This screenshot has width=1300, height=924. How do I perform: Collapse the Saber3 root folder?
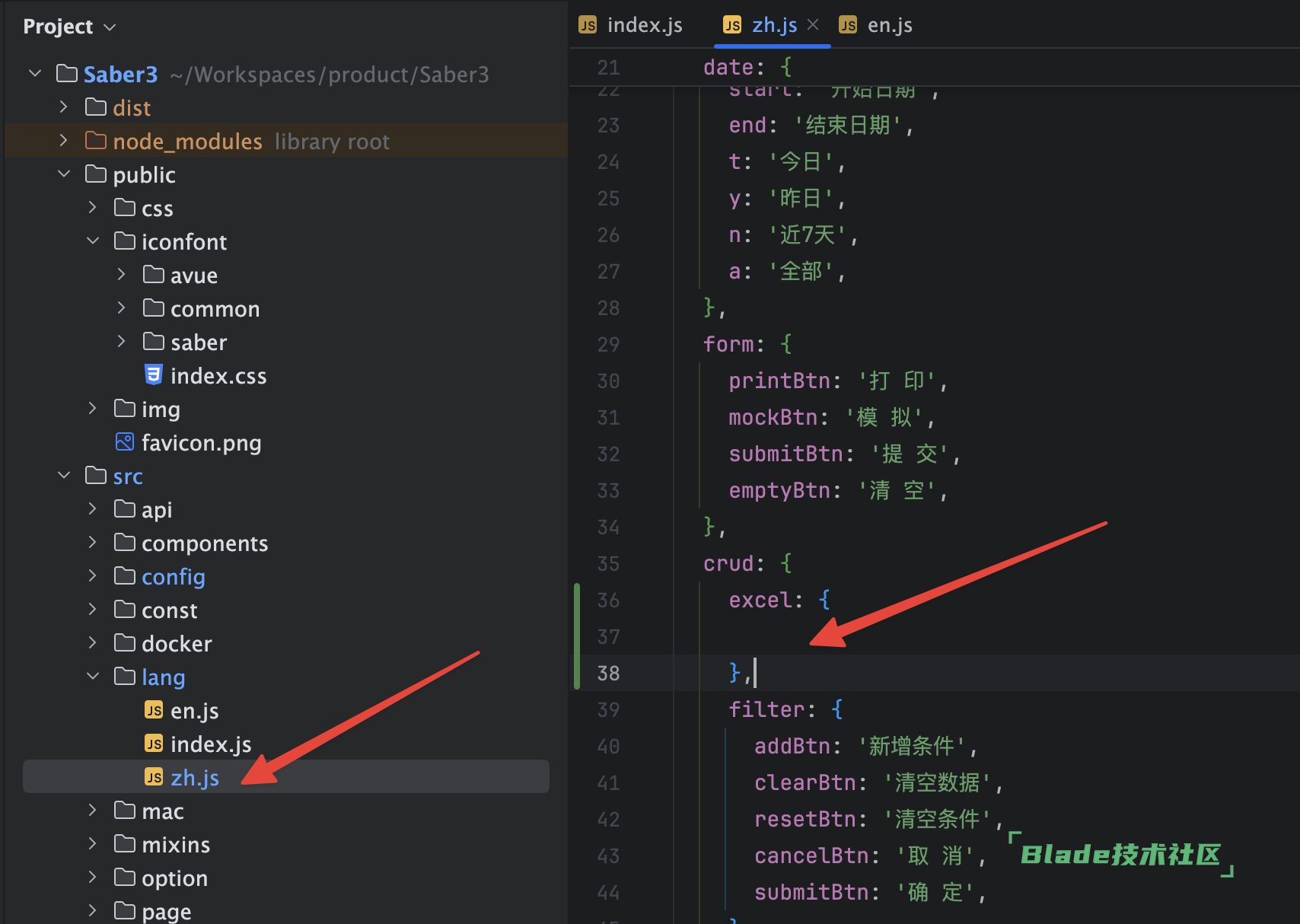(x=35, y=74)
